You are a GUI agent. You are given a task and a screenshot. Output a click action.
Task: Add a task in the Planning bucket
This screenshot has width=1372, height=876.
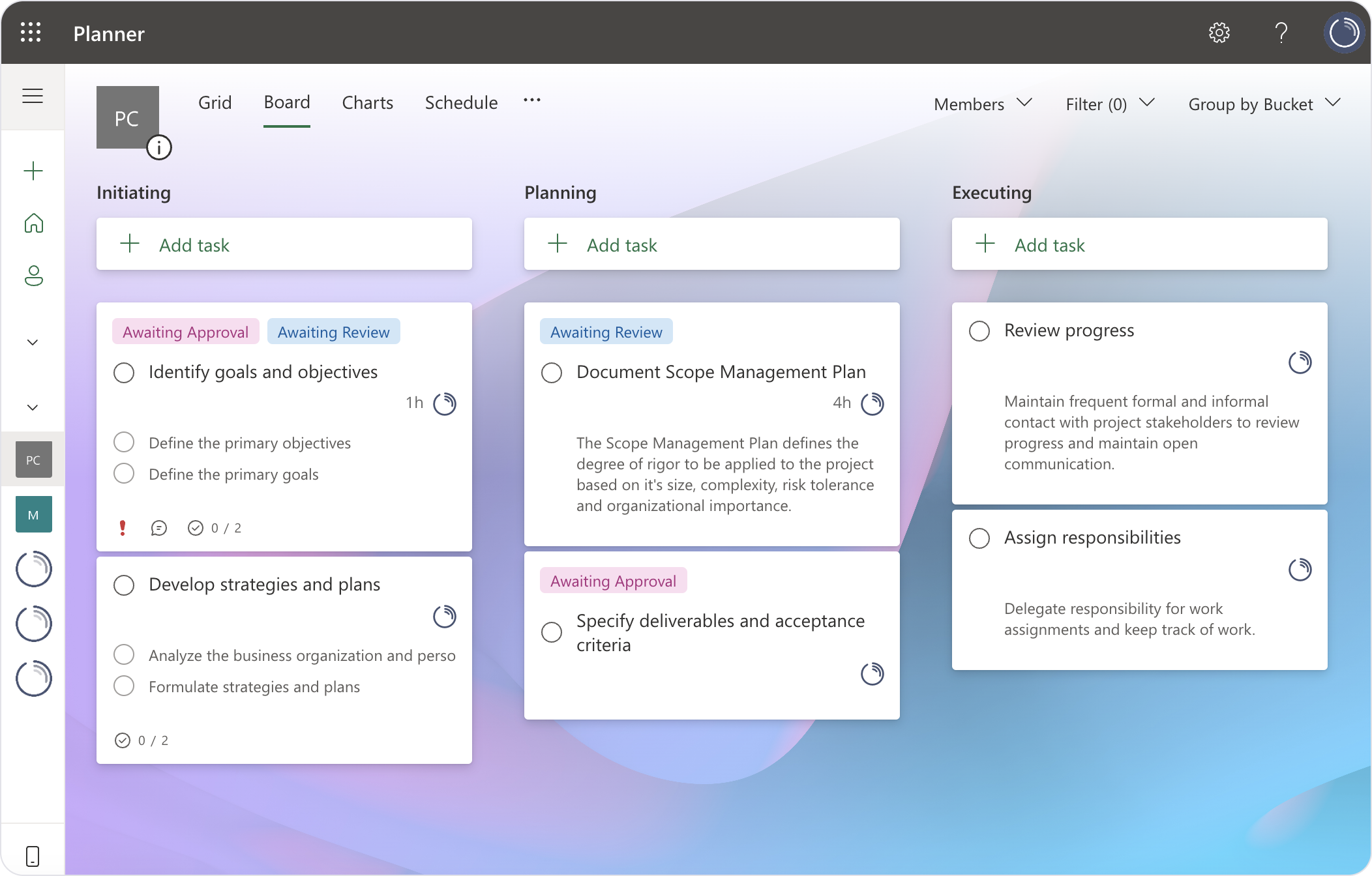pos(711,244)
